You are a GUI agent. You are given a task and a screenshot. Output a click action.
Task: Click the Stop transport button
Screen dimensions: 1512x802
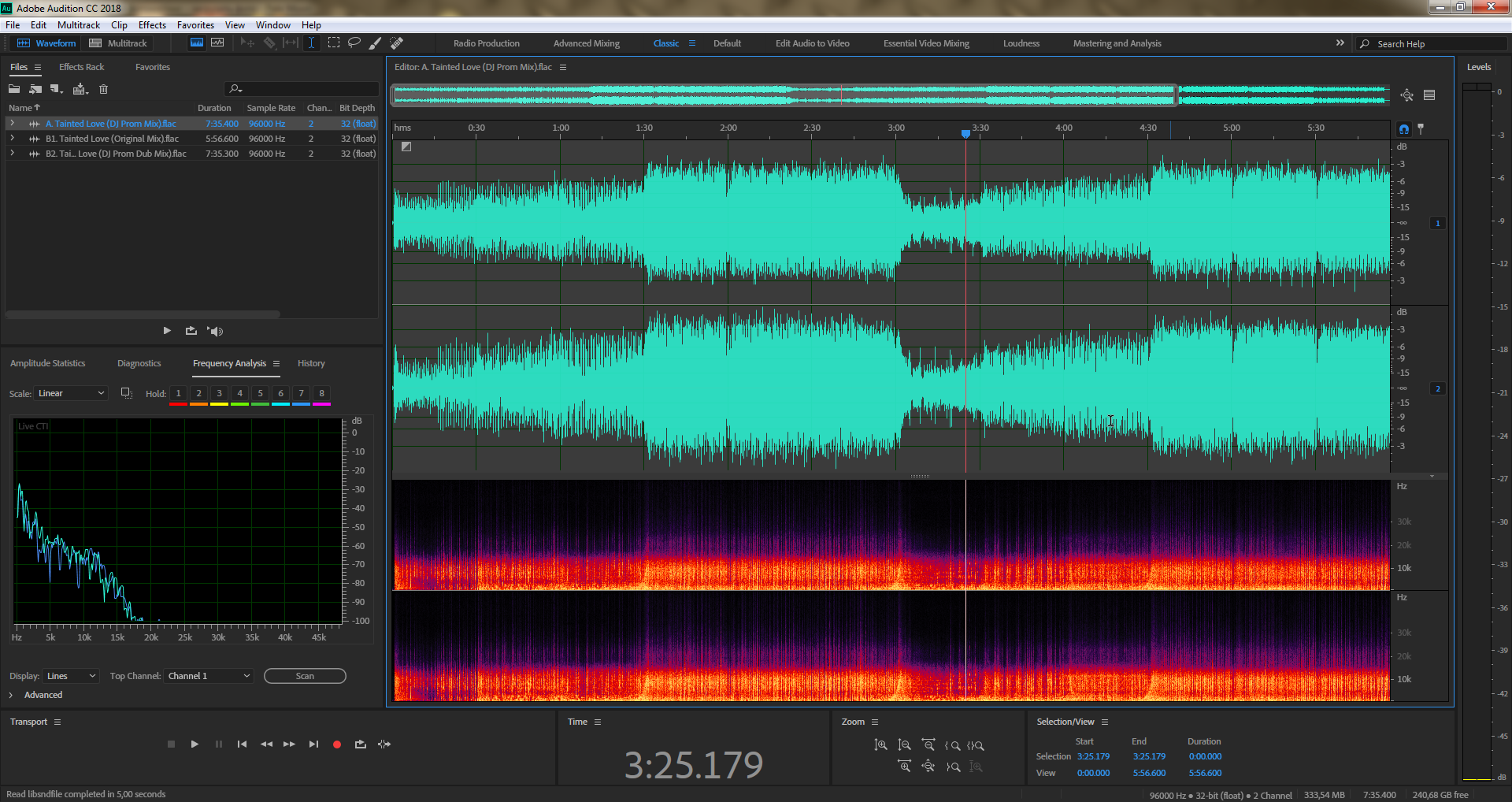point(171,744)
